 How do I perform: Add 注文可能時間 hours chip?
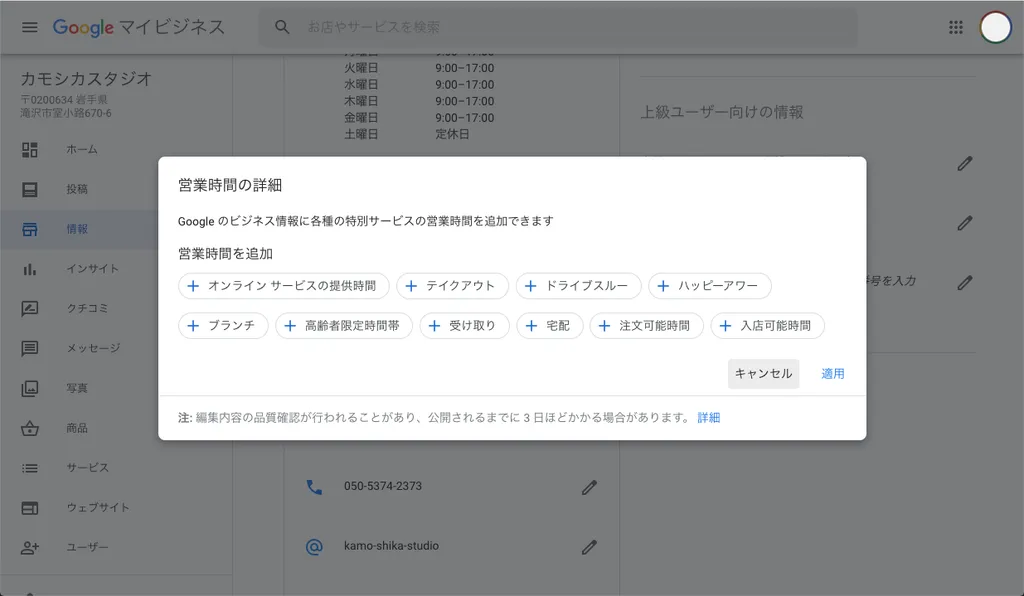(x=647, y=326)
